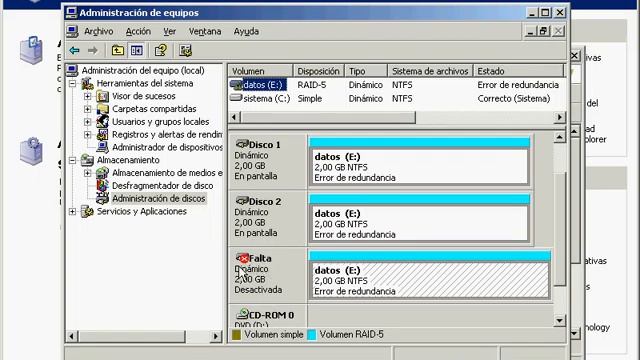The width and height of the screenshot is (640, 360).
Task: Click the CD-ROM 0 drive icon
Action: (242, 314)
